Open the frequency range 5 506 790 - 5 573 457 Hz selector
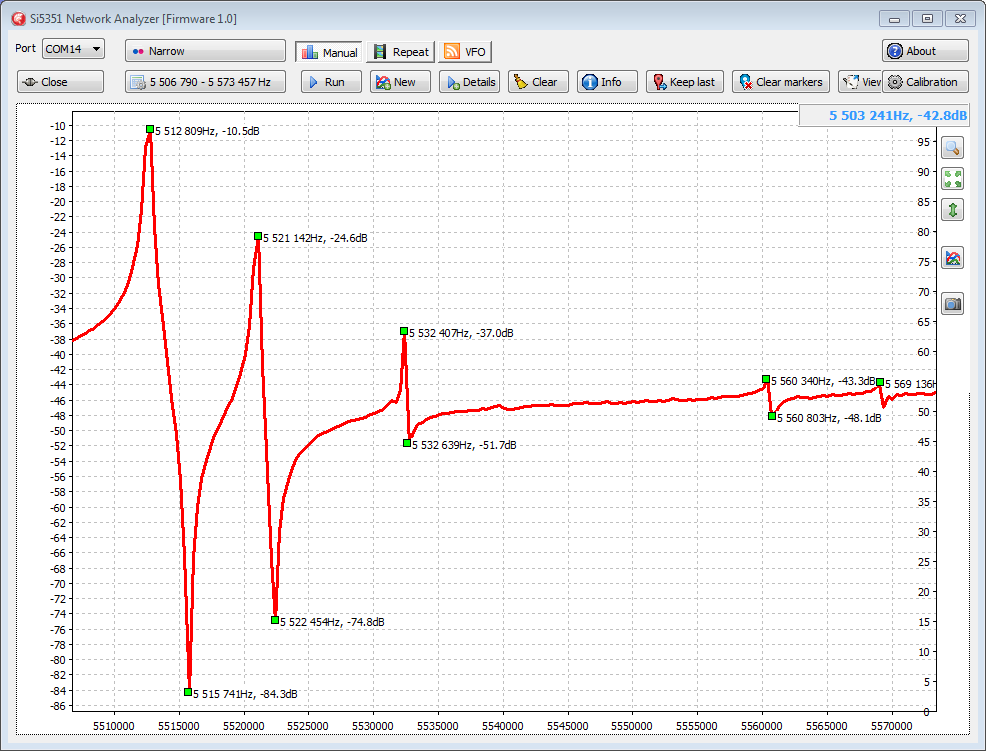Viewport: 986px width, 751px height. coord(205,82)
